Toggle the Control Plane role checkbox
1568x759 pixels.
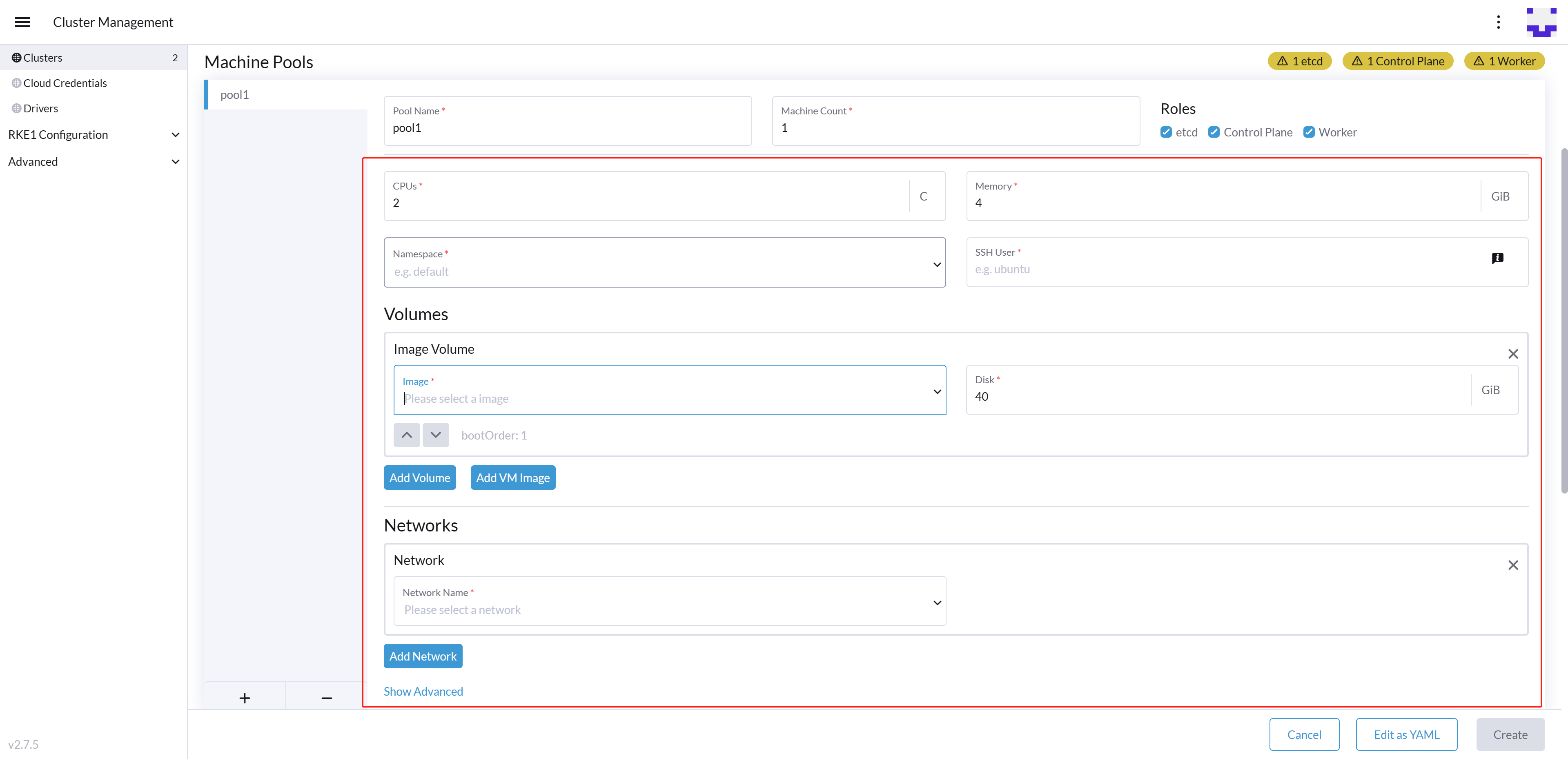(1214, 132)
